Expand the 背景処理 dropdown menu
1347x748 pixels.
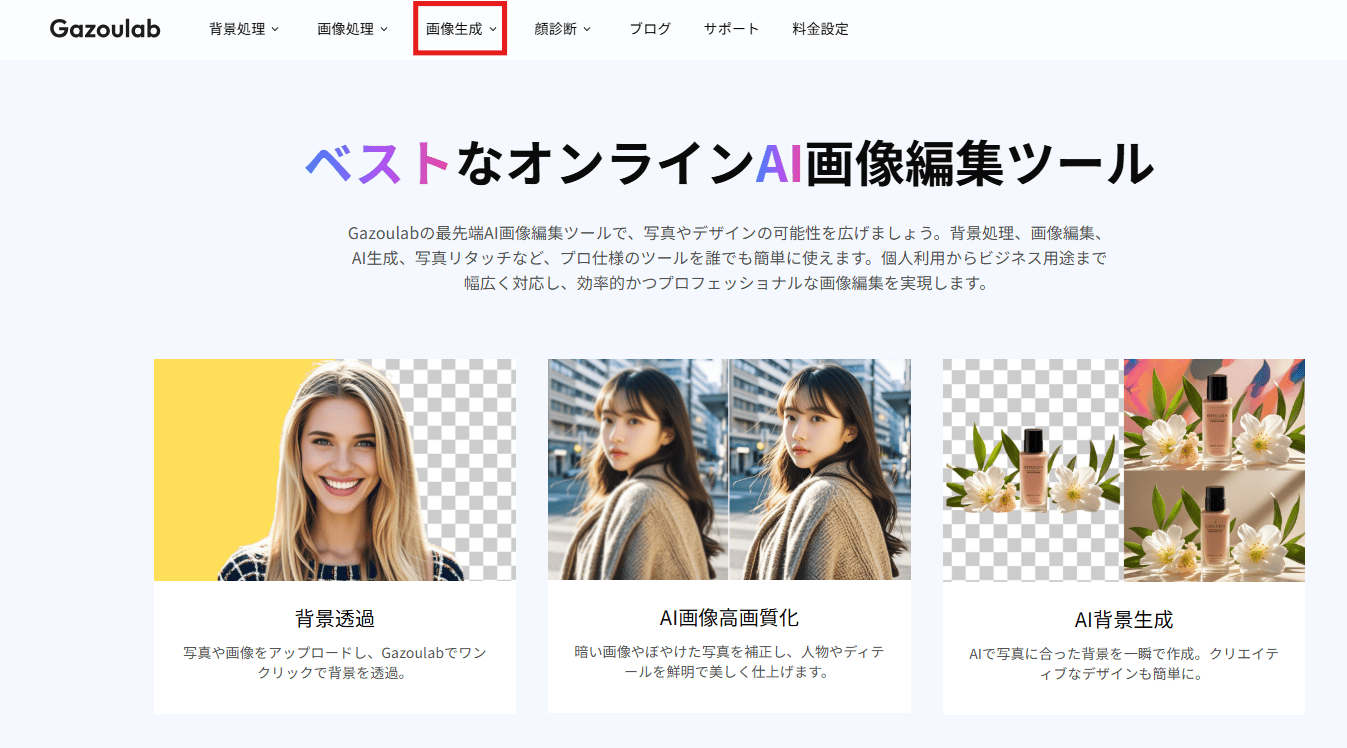(242, 29)
